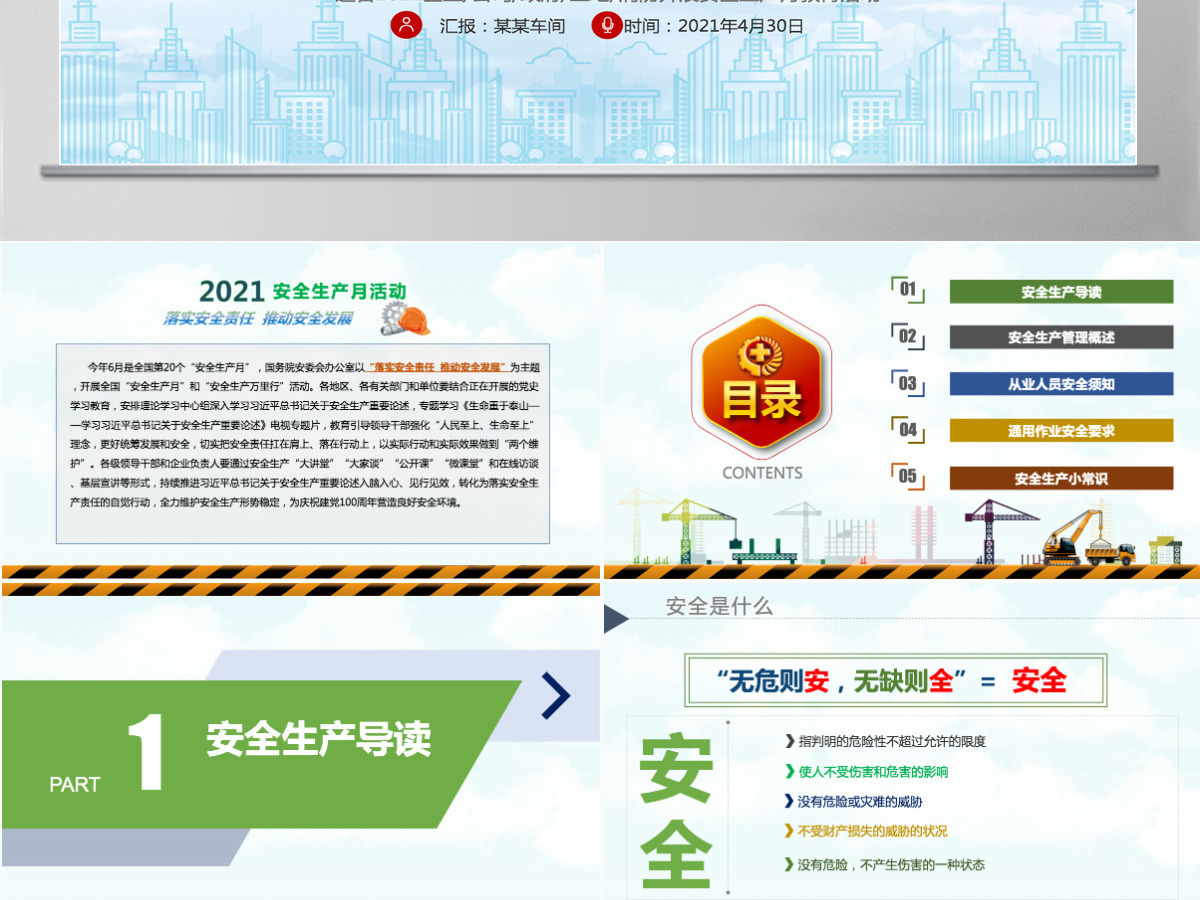Click the hard hat and gear icon

coord(406,320)
